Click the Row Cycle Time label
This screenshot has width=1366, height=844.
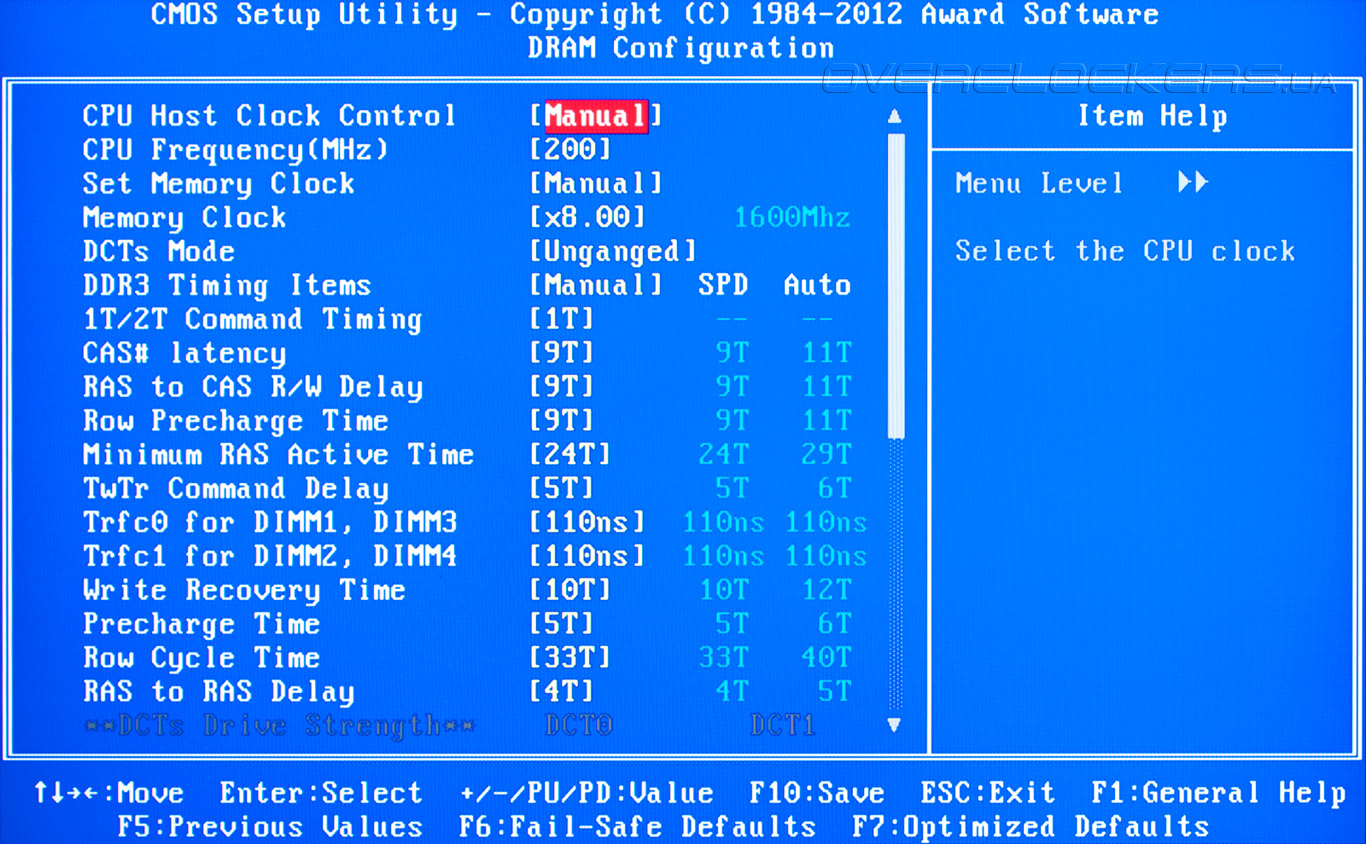pos(201,660)
